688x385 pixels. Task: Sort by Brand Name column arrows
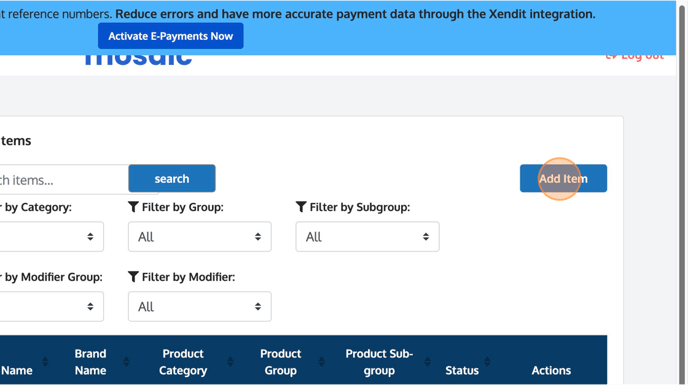click(126, 362)
